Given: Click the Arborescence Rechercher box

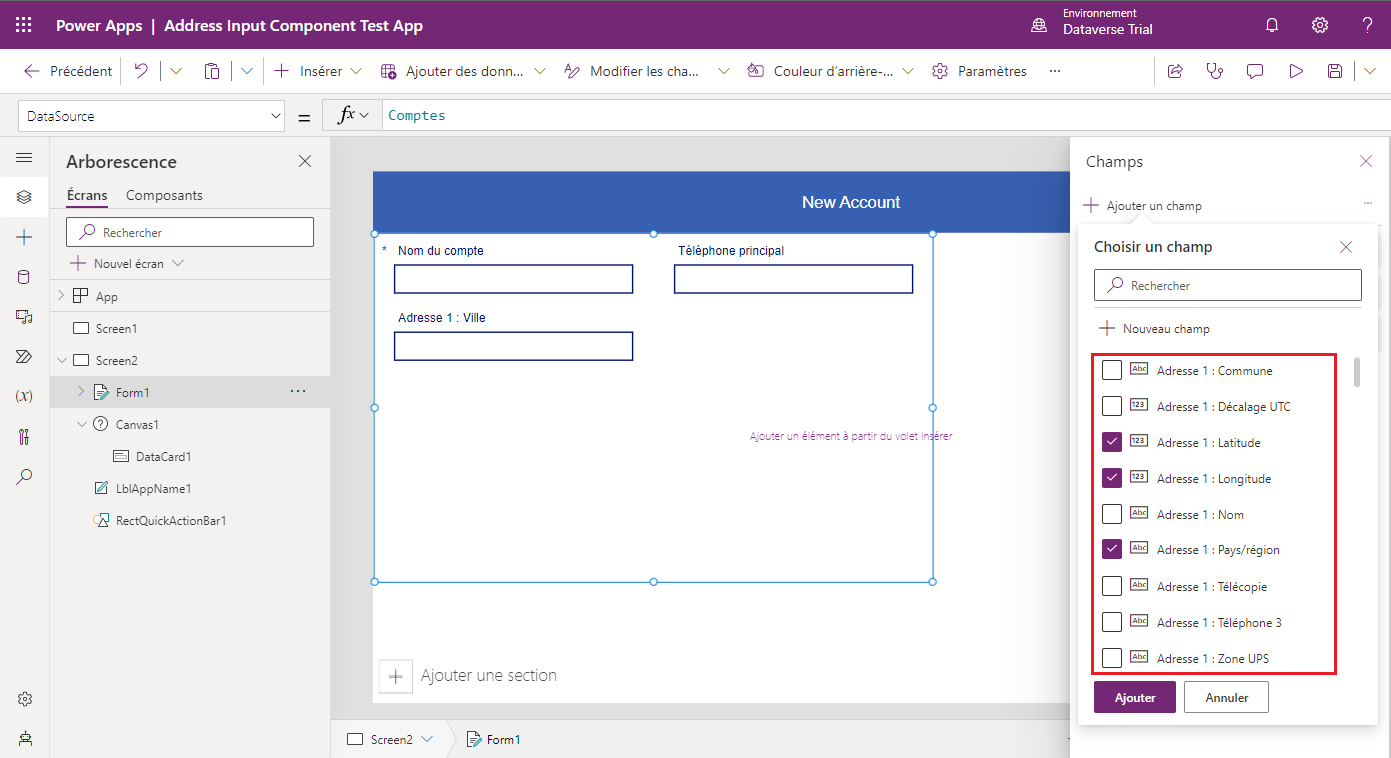Looking at the screenshot, I should click(x=190, y=232).
